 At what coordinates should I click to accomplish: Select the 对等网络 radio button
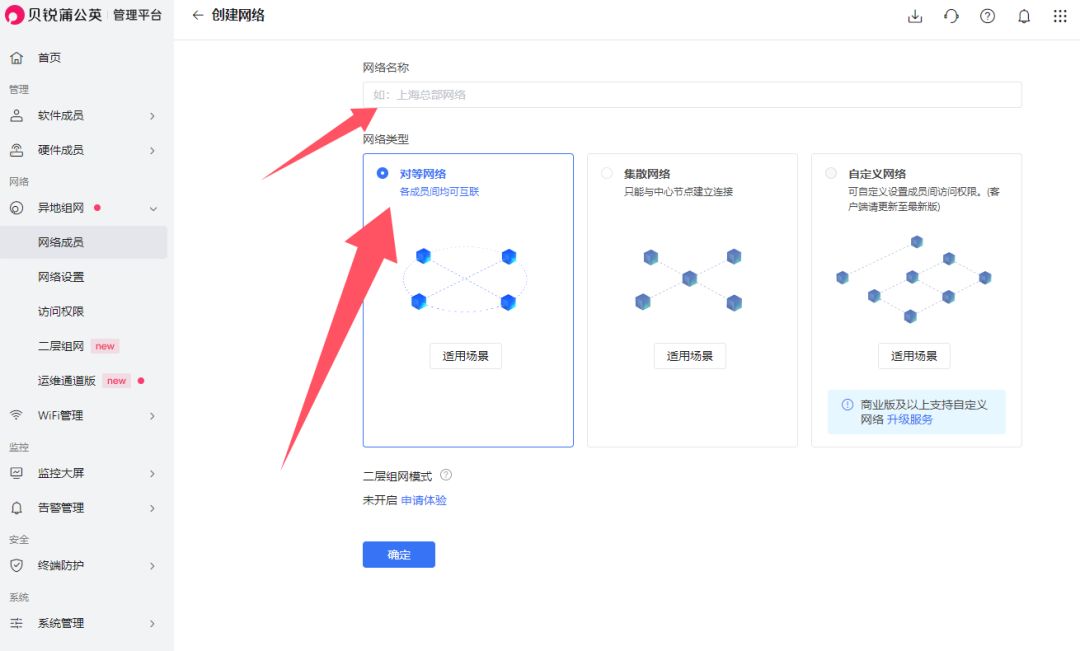pyautogui.click(x=382, y=173)
